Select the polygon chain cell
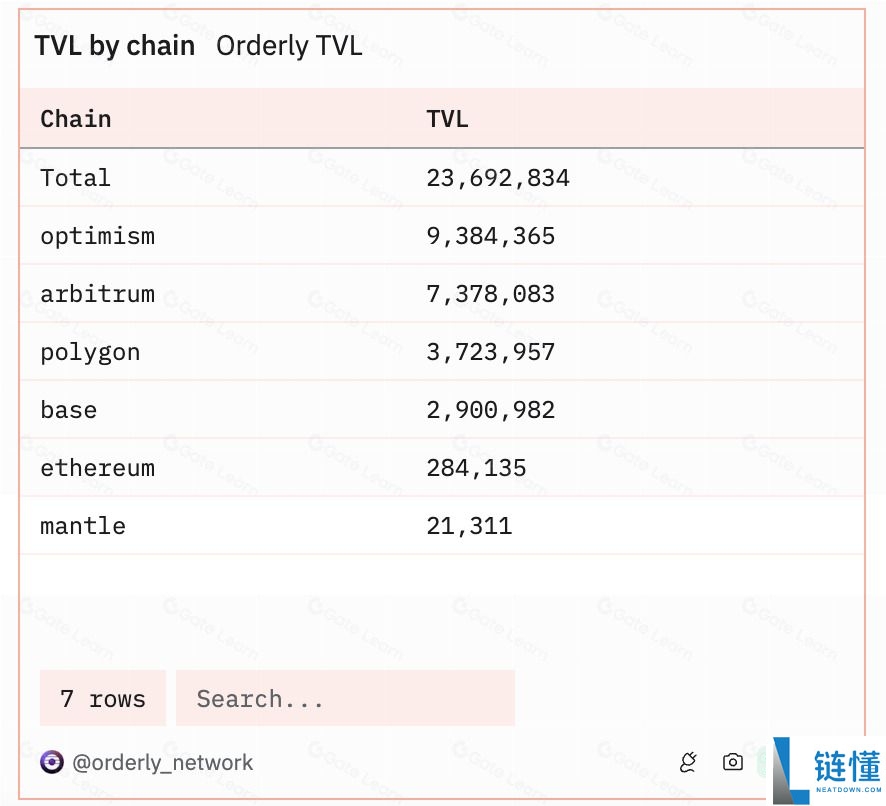886x806 pixels. pyautogui.click(x=90, y=353)
